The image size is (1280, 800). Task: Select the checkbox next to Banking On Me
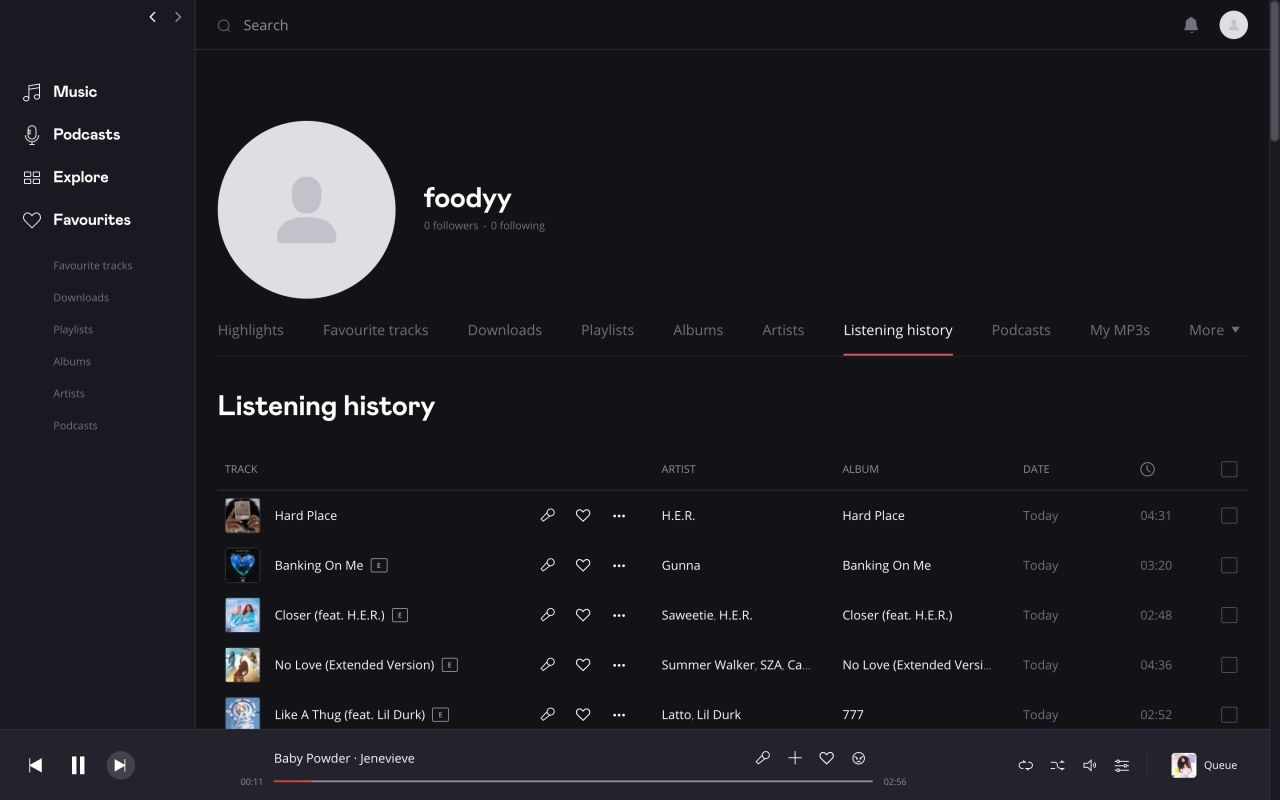click(1229, 565)
